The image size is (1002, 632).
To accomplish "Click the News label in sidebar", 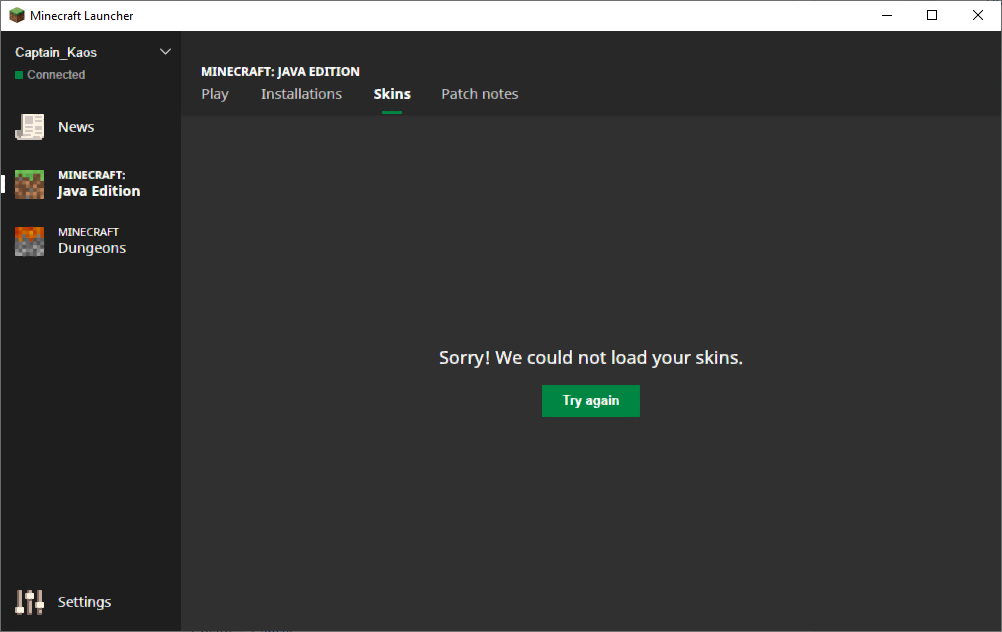I will (76, 127).
